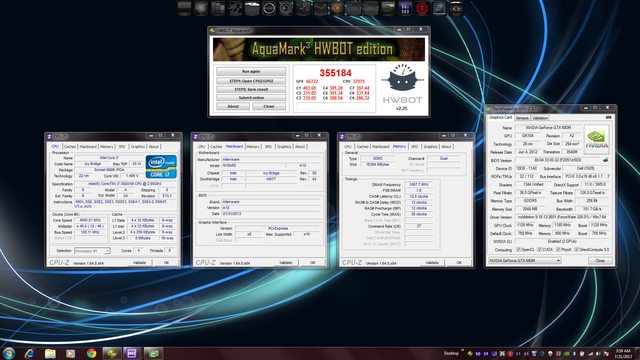Image resolution: width=640 pixels, height=360 pixels.
Task: Open the Processor #1 selection dropdown in CPU-Z
Action: tap(92, 251)
